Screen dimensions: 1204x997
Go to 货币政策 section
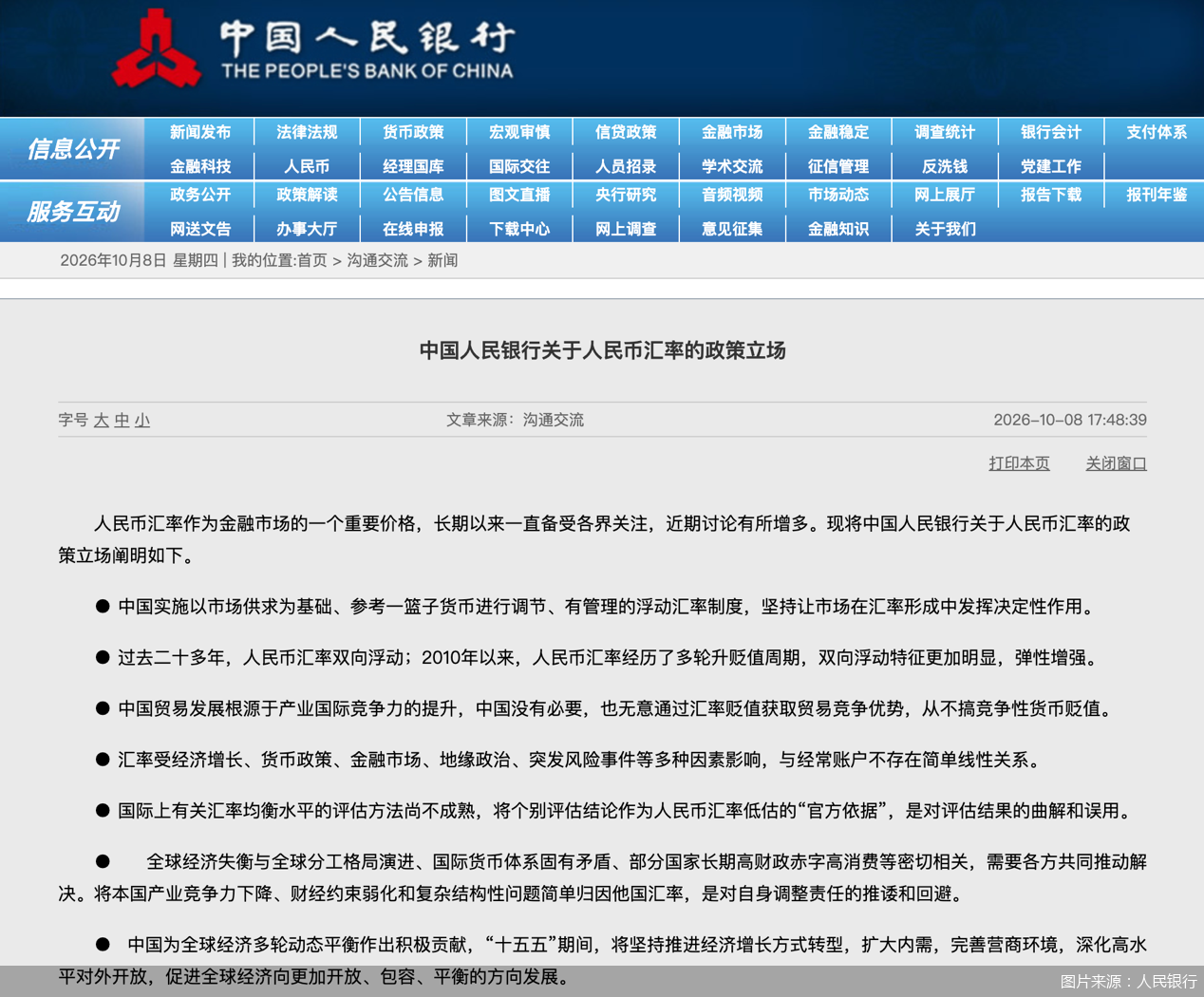[x=413, y=133]
